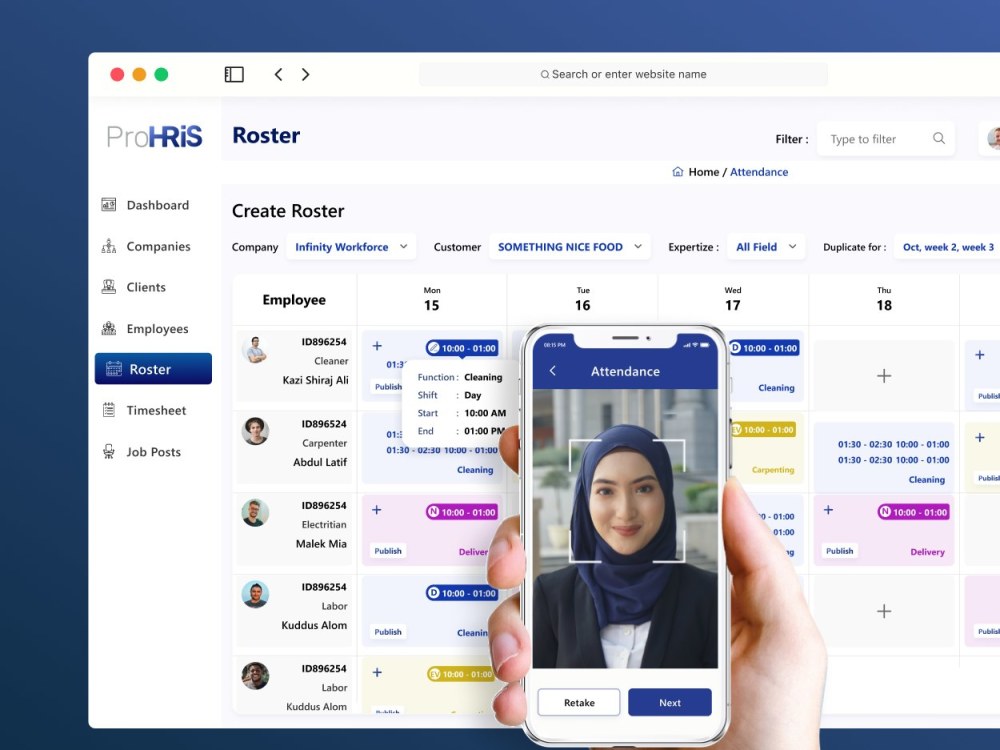The width and height of the screenshot is (1000, 750).
Task: Click the Carpenting label on Wednesday
Action: click(x=773, y=470)
